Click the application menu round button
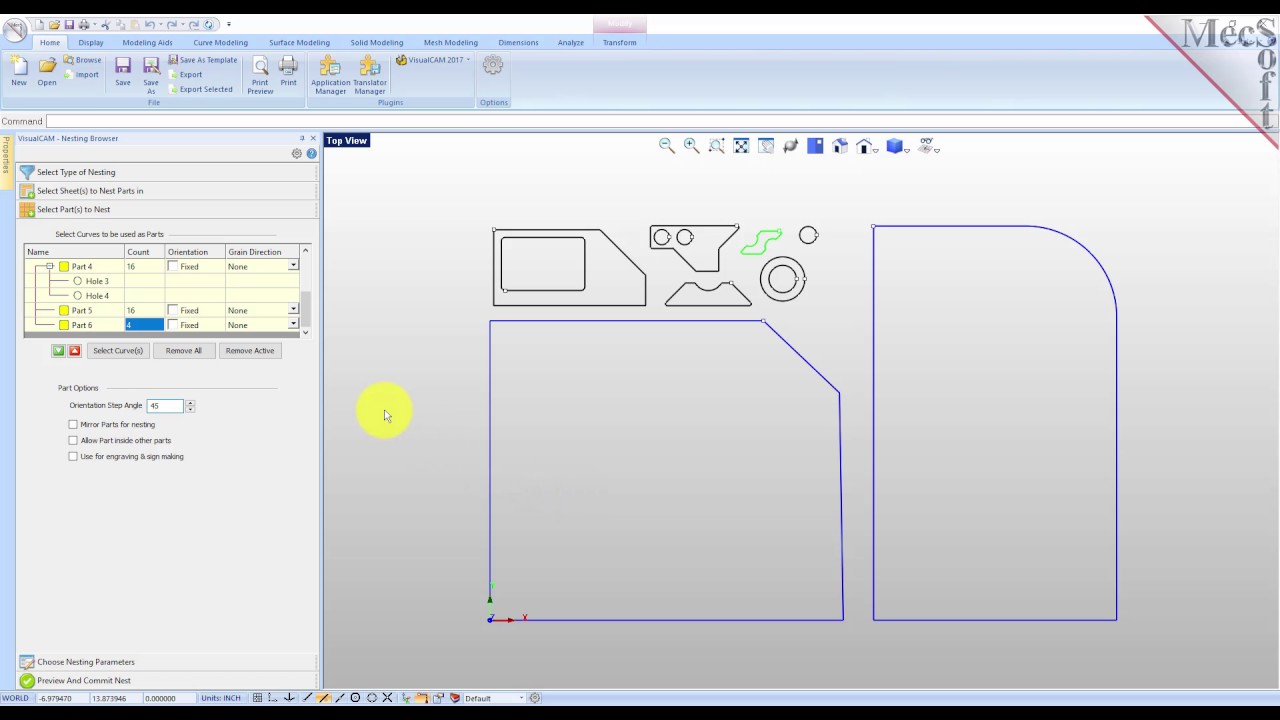 (x=14, y=31)
